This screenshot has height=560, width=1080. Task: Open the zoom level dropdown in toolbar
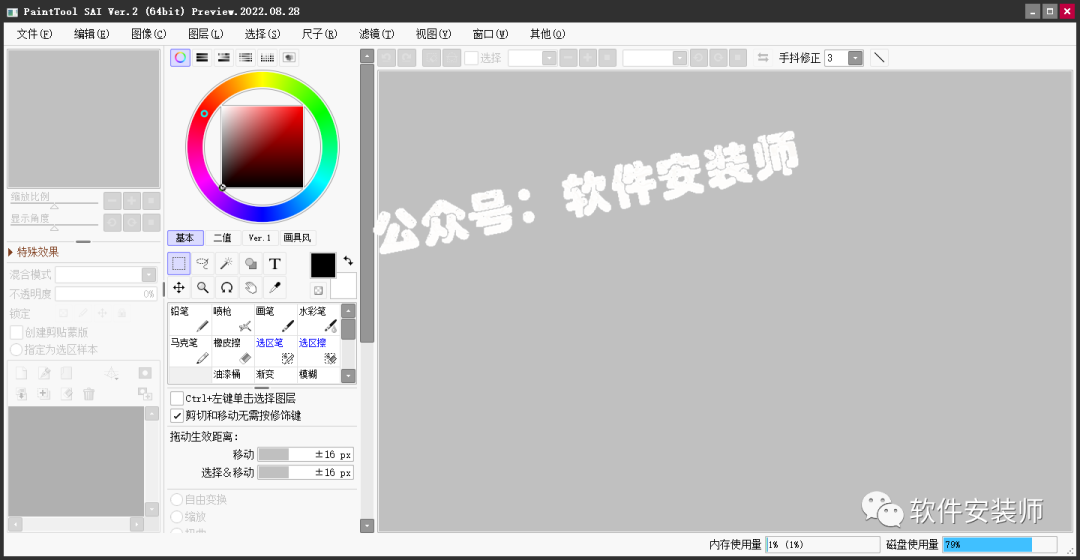(549, 58)
